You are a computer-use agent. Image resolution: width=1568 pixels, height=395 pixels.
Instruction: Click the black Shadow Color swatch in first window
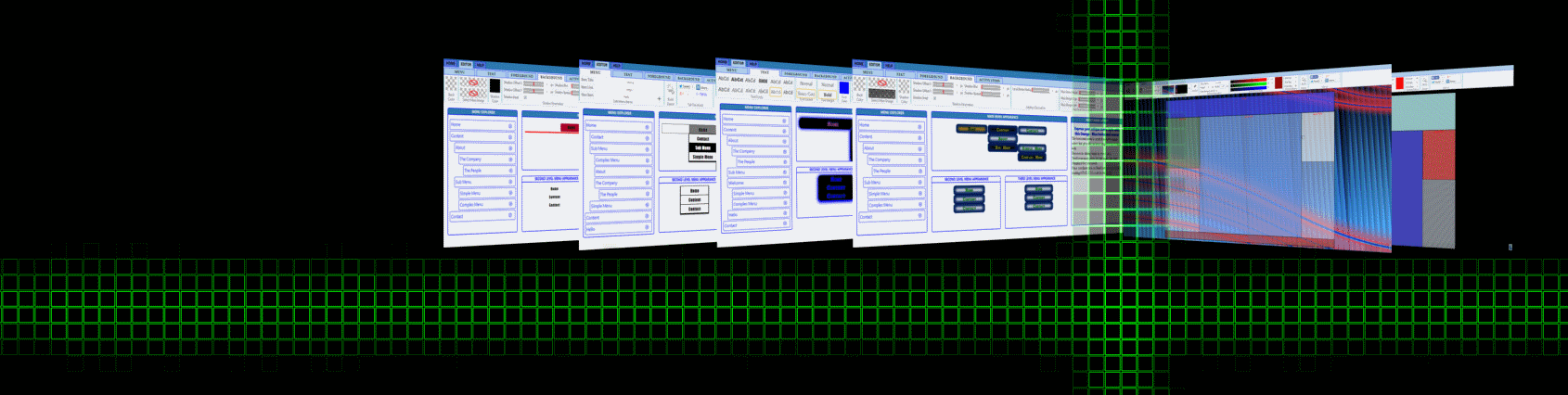pos(495,86)
